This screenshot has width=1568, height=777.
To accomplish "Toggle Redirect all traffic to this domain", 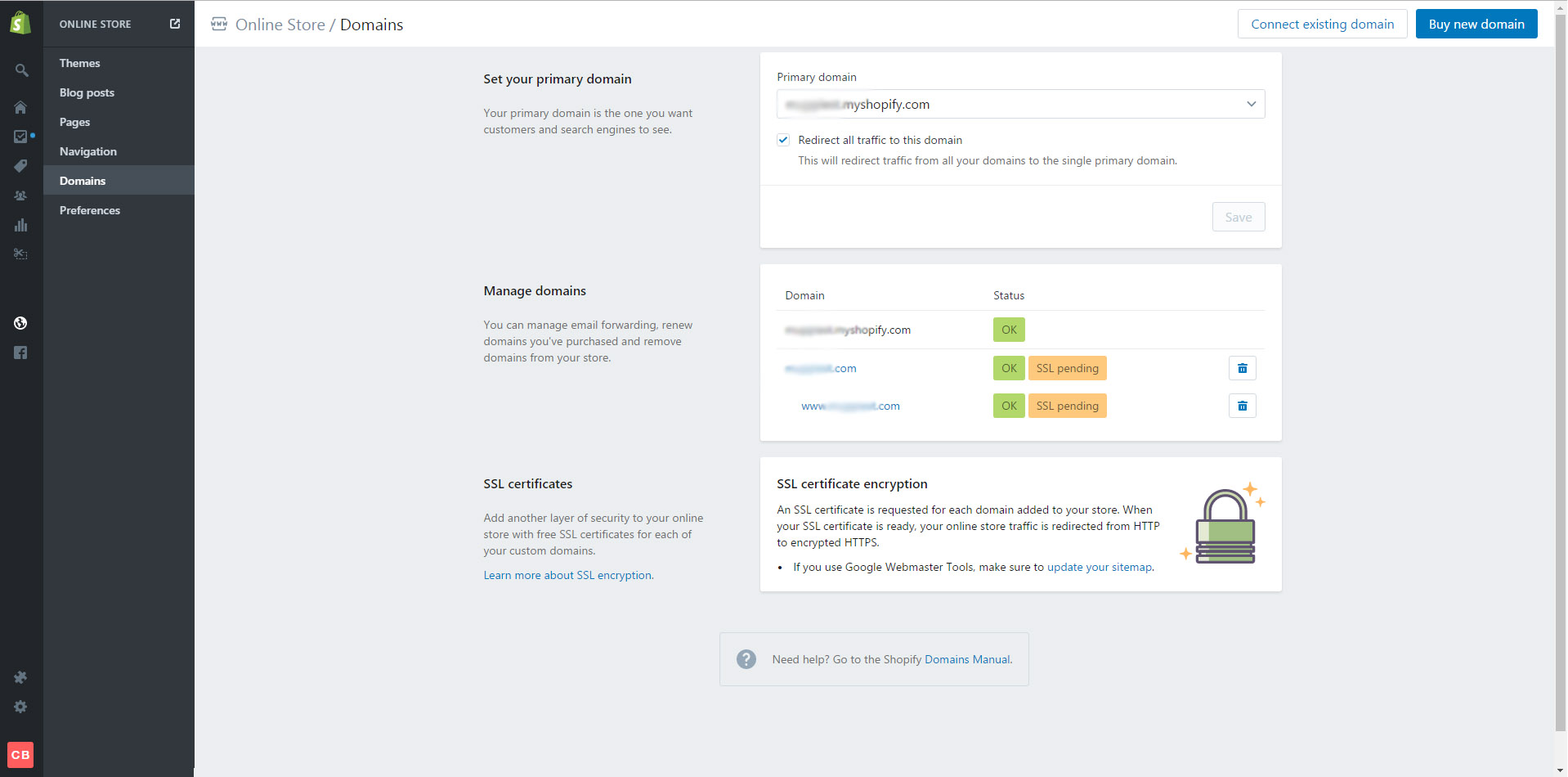I will (783, 140).
